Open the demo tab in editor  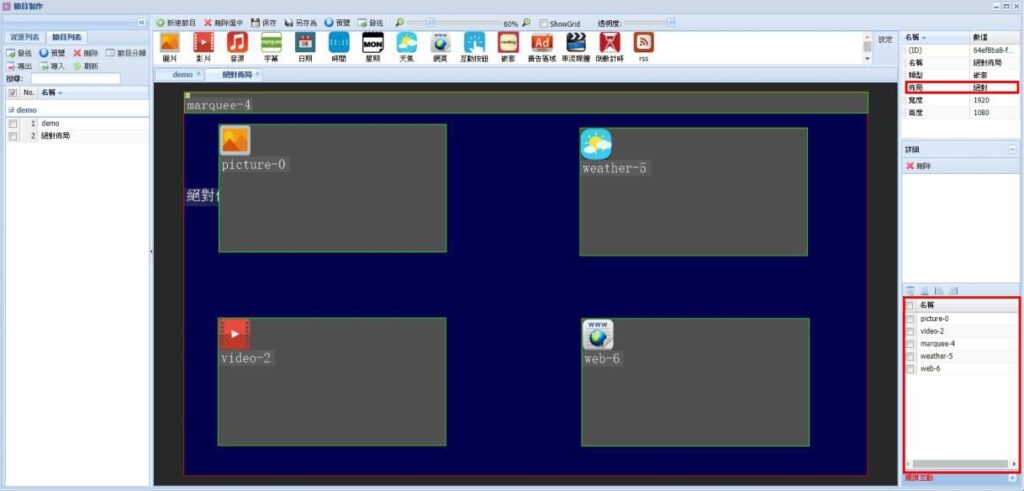(x=183, y=75)
